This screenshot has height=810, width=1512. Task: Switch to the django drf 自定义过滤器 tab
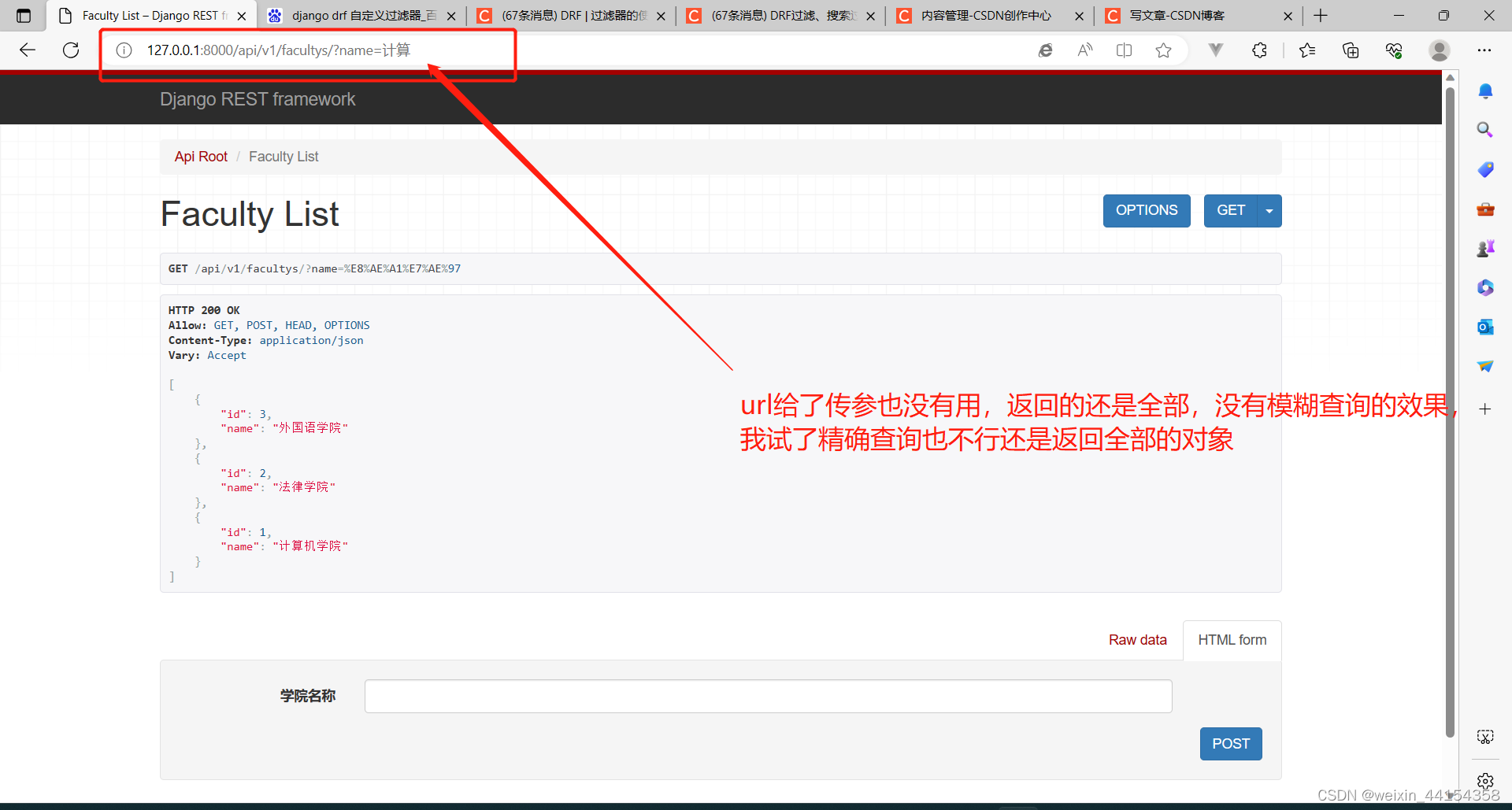pos(362,16)
